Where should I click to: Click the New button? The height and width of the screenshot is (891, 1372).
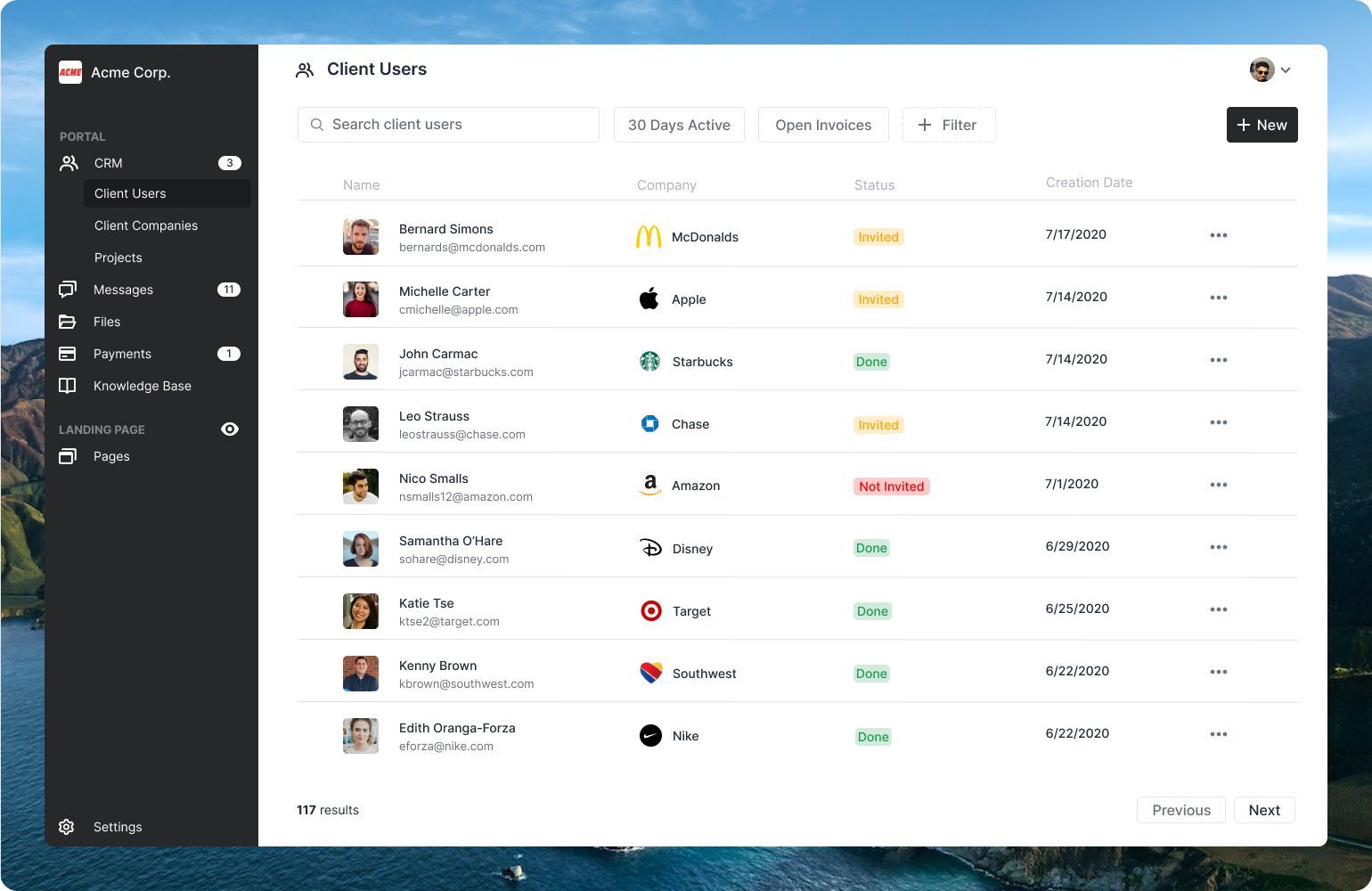(x=1262, y=125)
